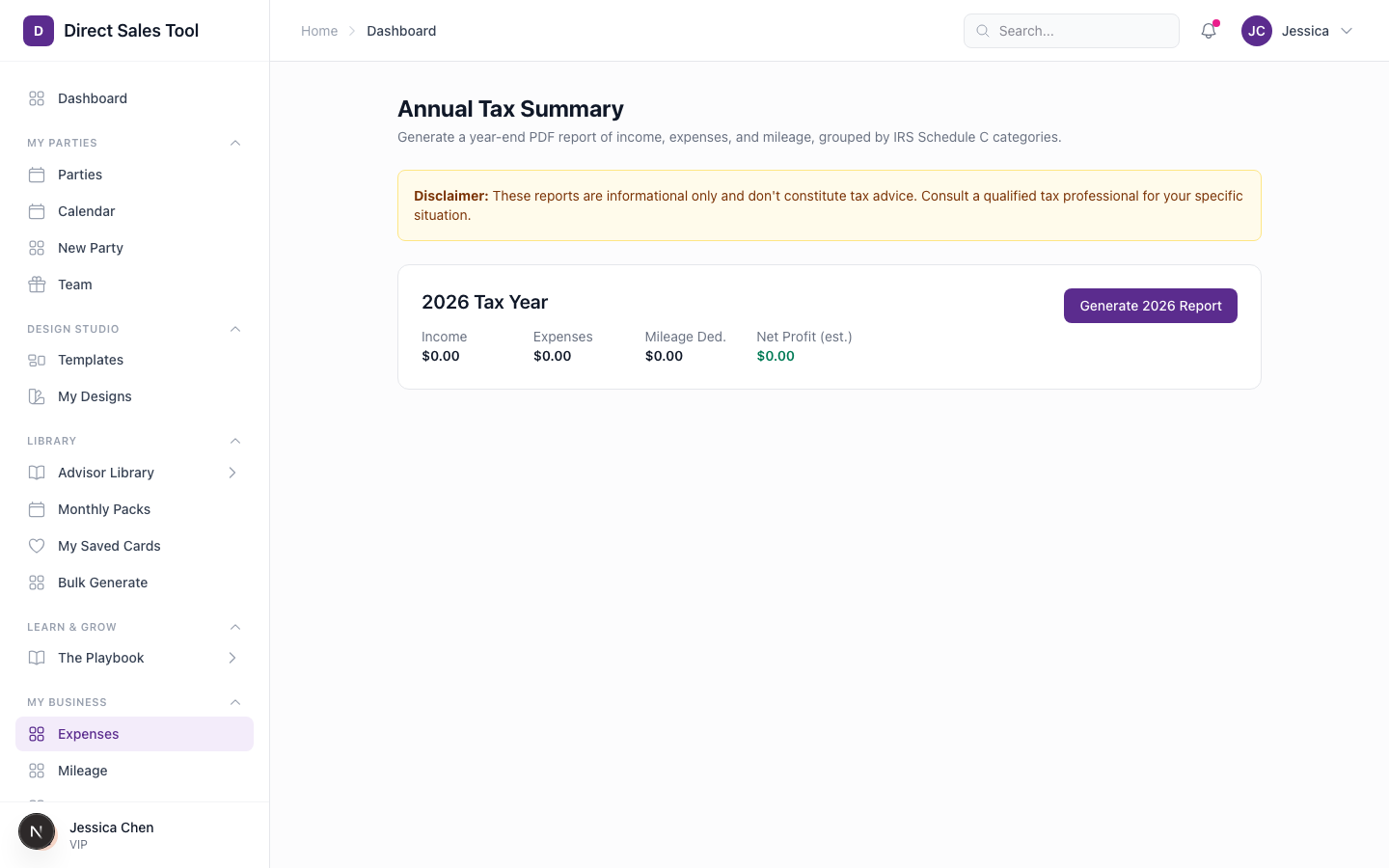Click the notification bell icon
This screenshot has height=868, width=1389.
point(1208,31)
